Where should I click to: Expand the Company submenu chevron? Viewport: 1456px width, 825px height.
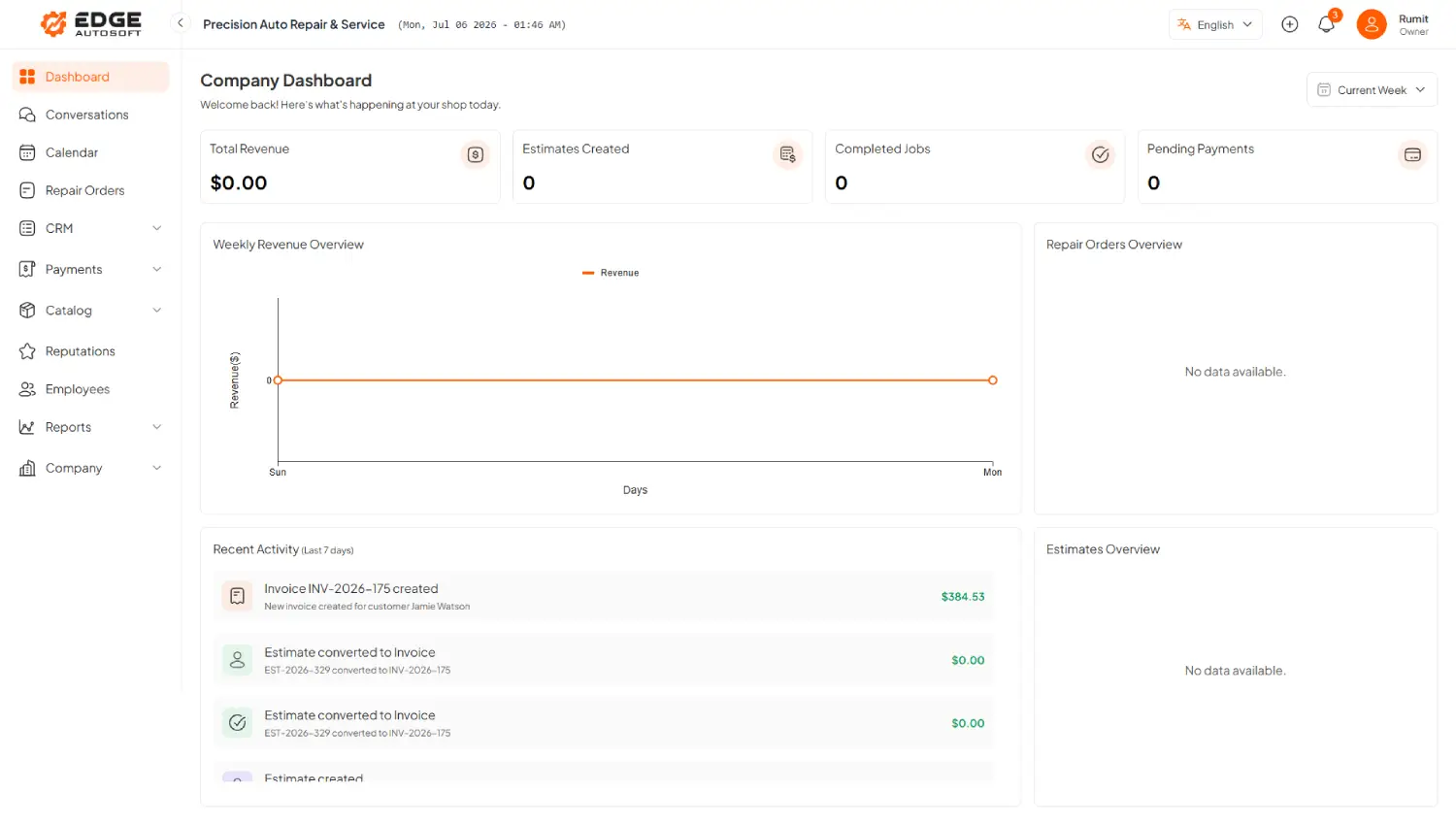click(x=156, y=468)
